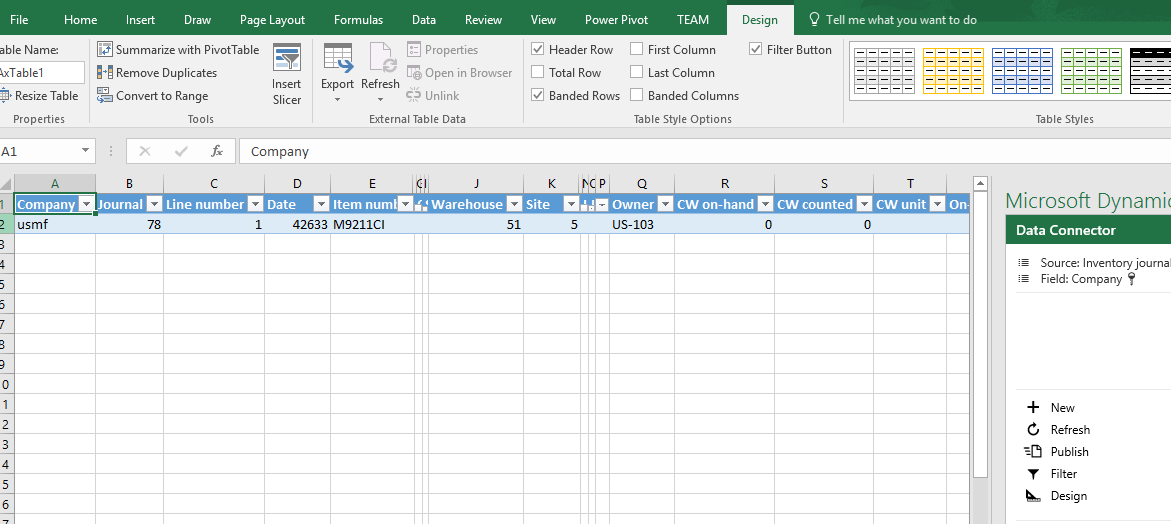Uncheck the Header Row checkbox
The width and height of the screenshot is (1171, 524).
click(x=538, y=50)
